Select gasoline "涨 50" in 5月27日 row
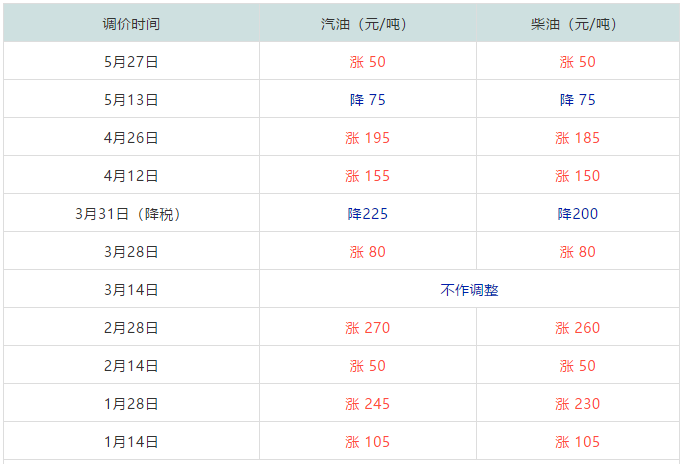The width and height of the screenshot is (684, 464). point(368,61)
